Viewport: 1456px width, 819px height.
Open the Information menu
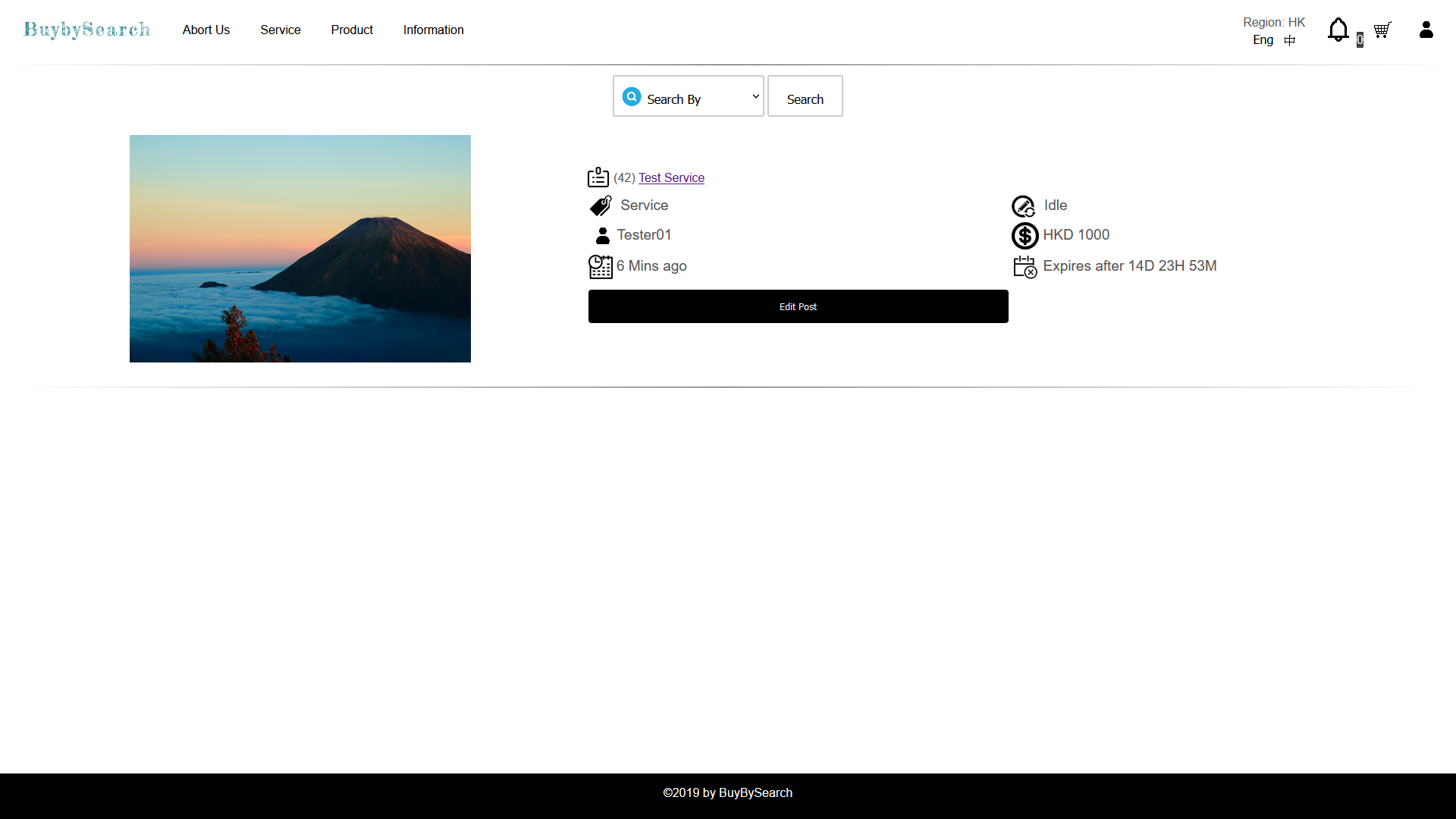tap(433, 30)
